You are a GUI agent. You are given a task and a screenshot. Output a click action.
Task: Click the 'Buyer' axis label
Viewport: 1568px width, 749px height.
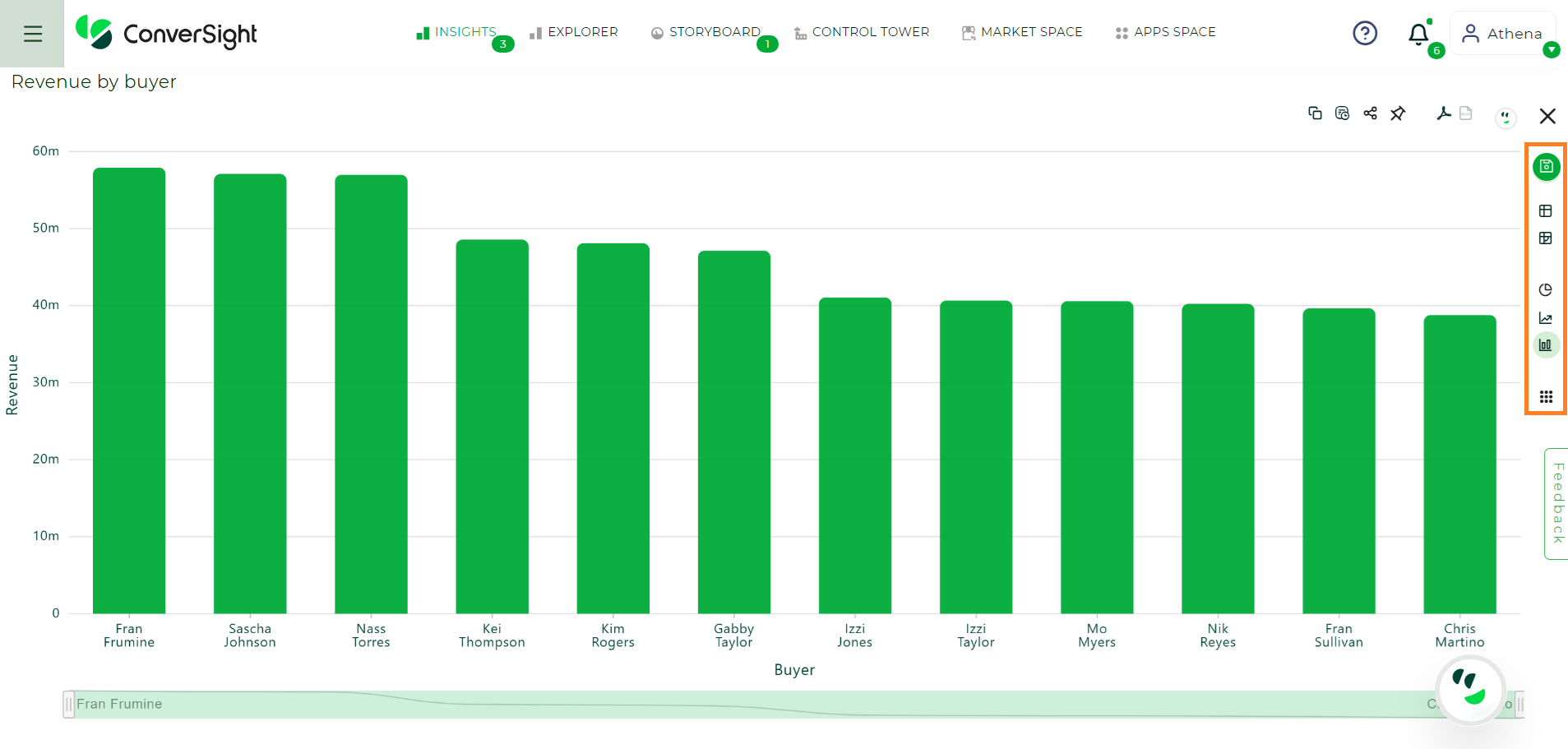tap(794, 670)
